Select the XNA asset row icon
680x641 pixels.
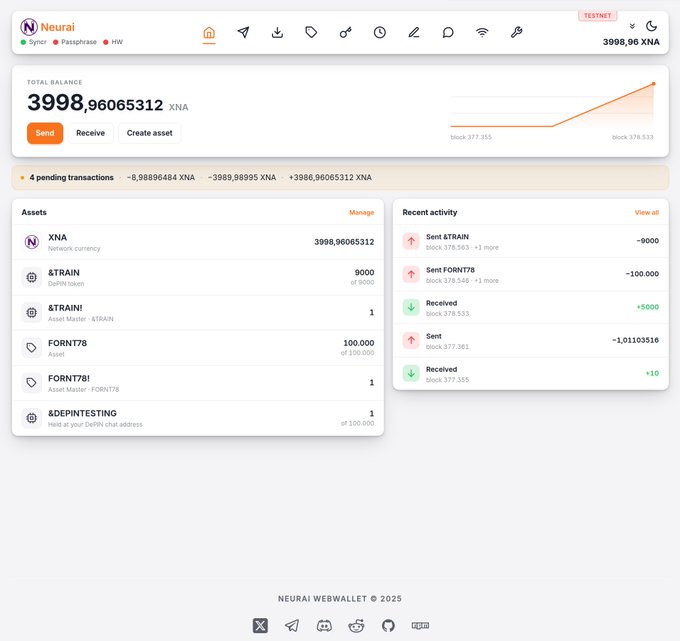coord(32,242)
